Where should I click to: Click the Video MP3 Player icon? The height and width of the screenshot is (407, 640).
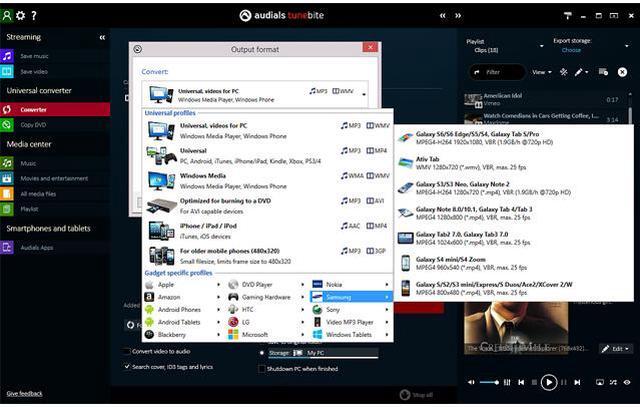coord(317,322)
